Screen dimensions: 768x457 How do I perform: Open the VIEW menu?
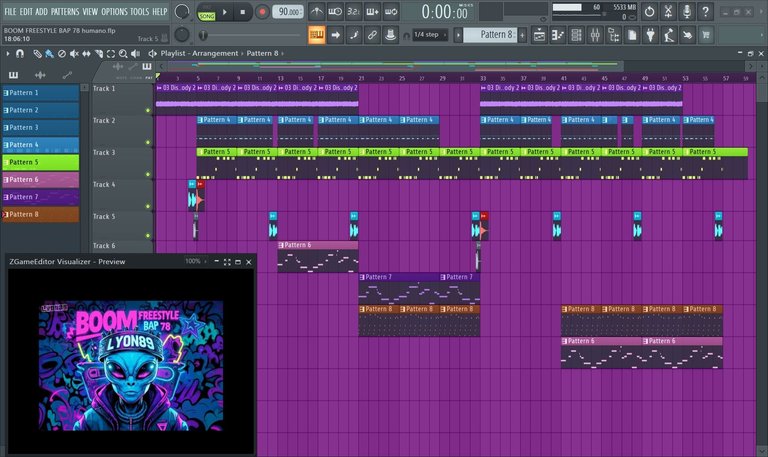point(90,11)
